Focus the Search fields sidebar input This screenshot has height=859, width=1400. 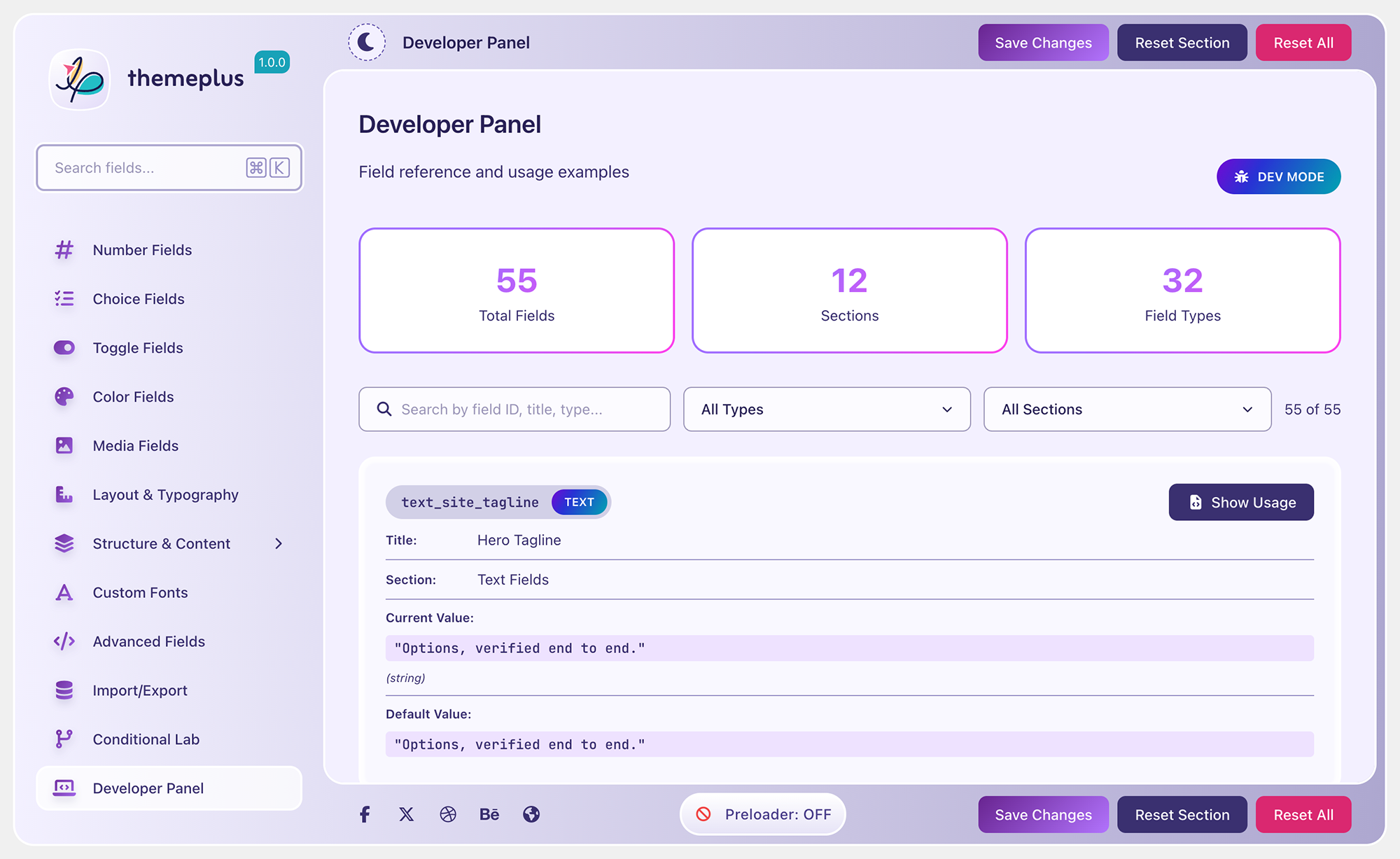169,168
